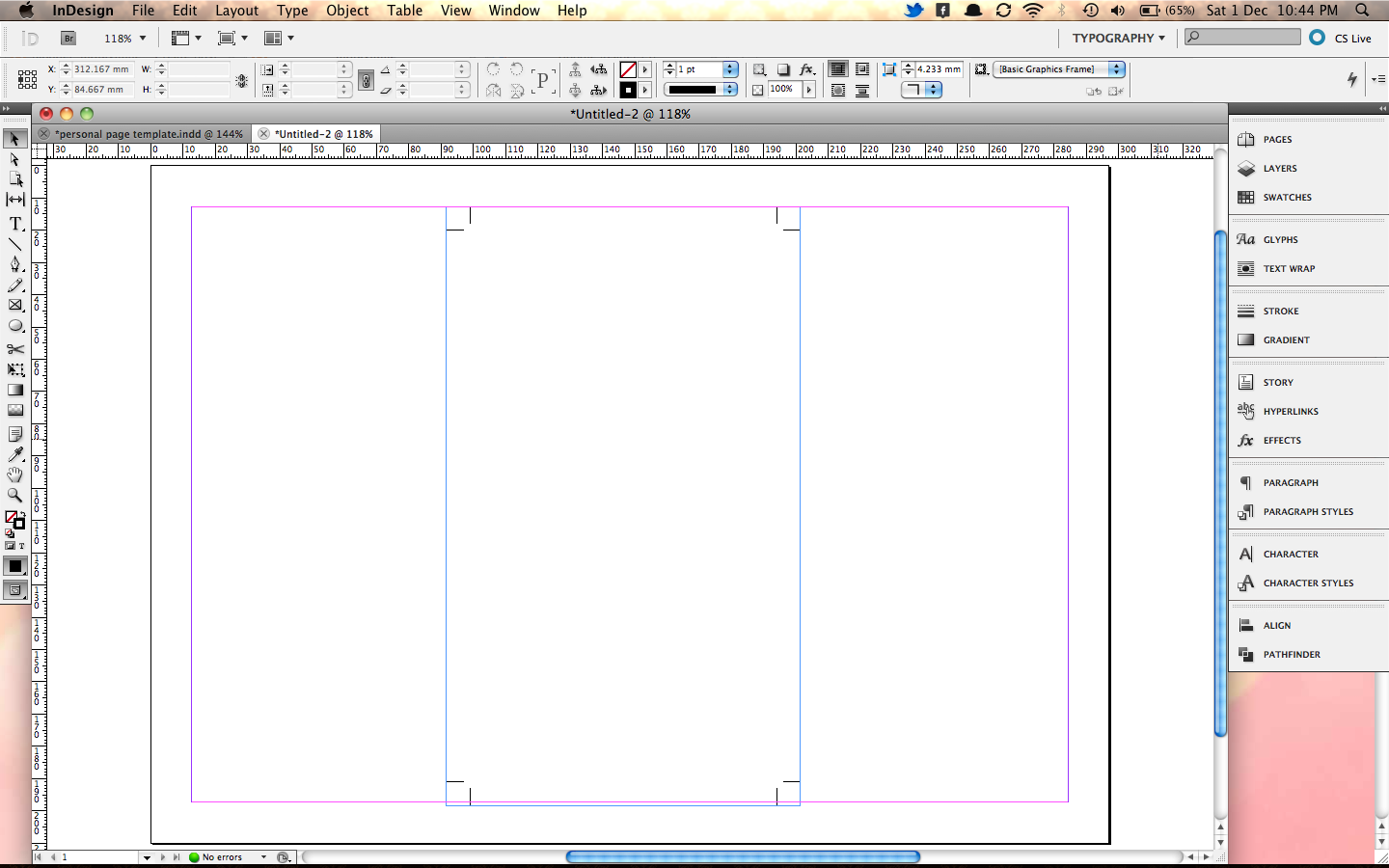
Task: Open the Layout menu
Action: tap(236, 11)
